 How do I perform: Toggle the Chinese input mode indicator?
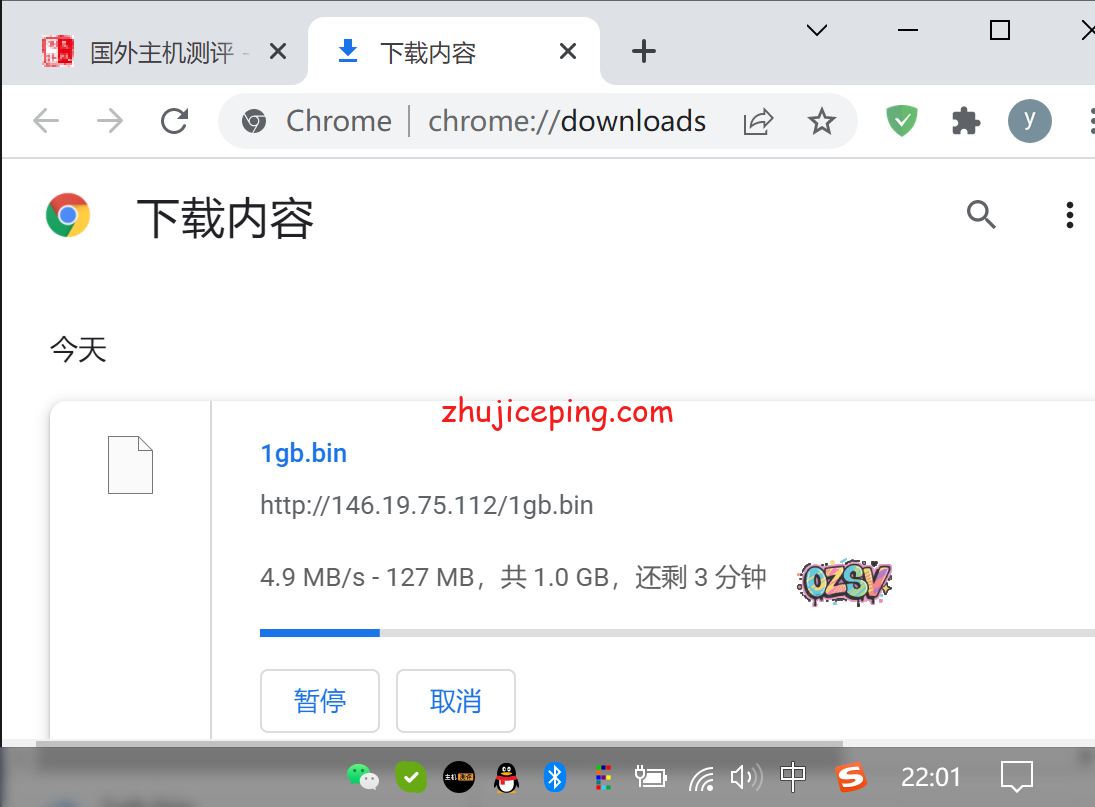793,776
